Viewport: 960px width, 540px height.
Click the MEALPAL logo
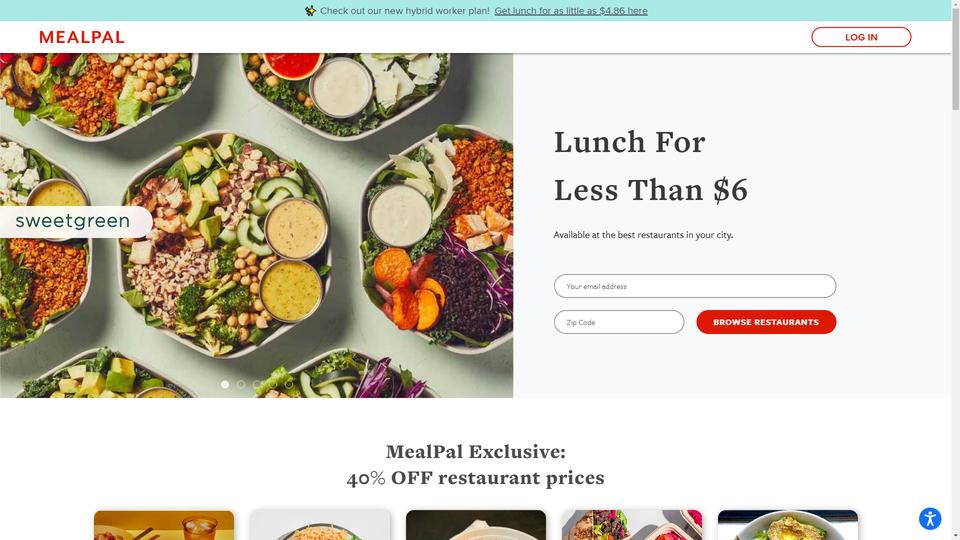click(82, 37)
